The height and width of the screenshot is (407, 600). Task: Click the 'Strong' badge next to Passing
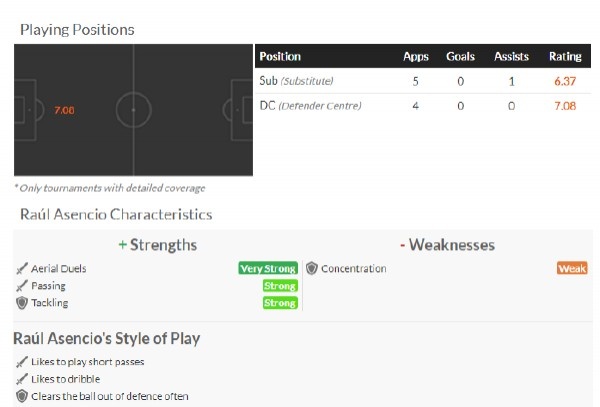[x=280, y=286]
